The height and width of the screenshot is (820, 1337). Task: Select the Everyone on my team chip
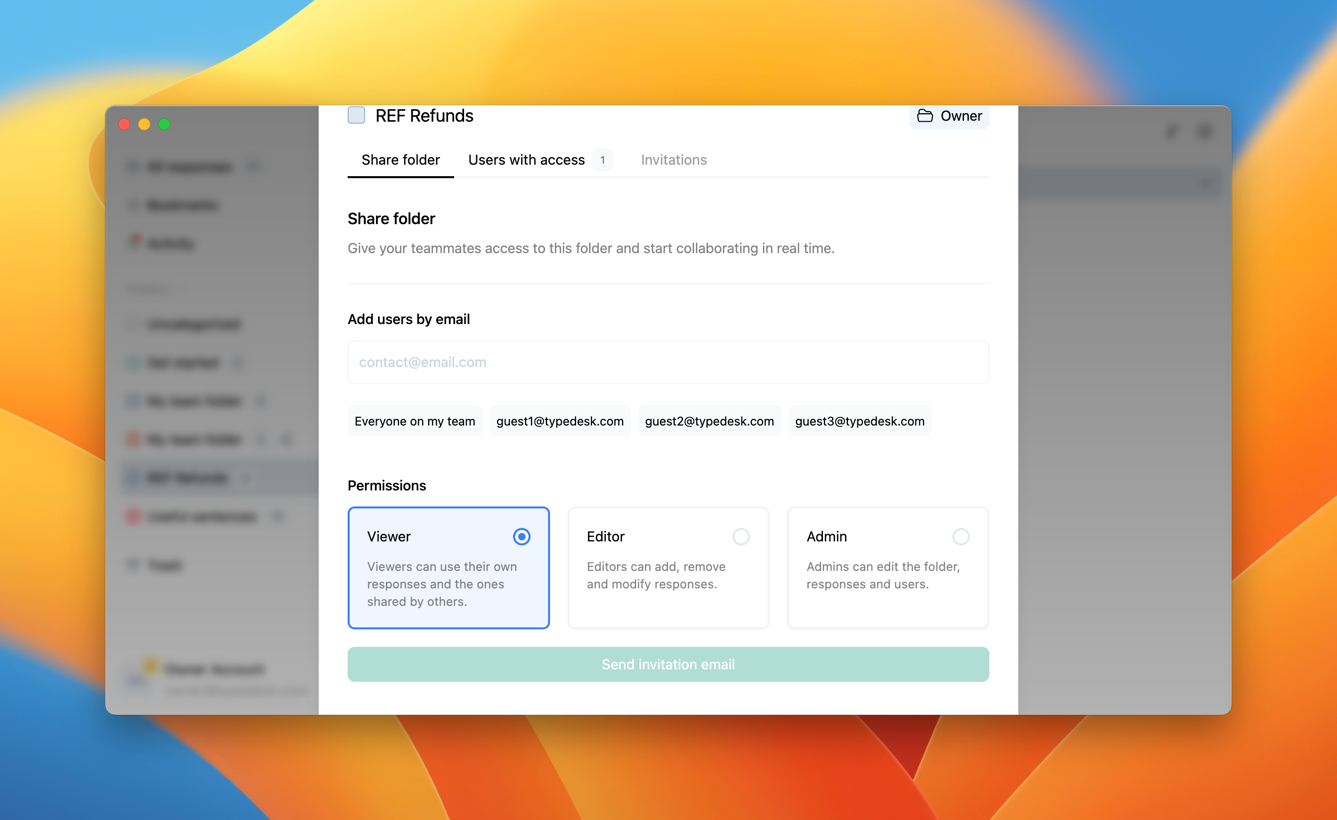[x=414, y=421]
